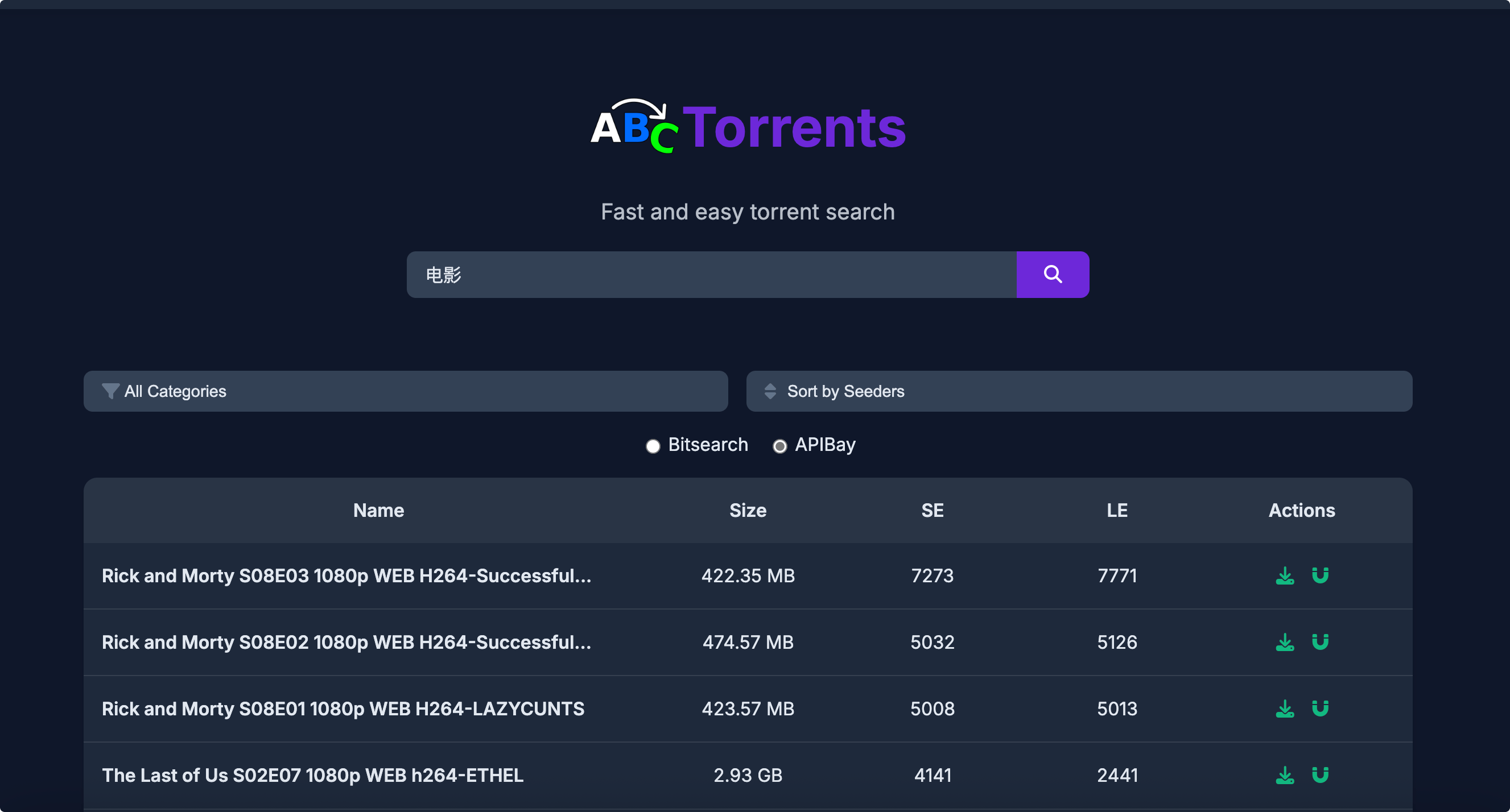
Task: Open magnet link for Rick and Morty S08E02
Action: pyautogui.click(x=1319, y=642)
